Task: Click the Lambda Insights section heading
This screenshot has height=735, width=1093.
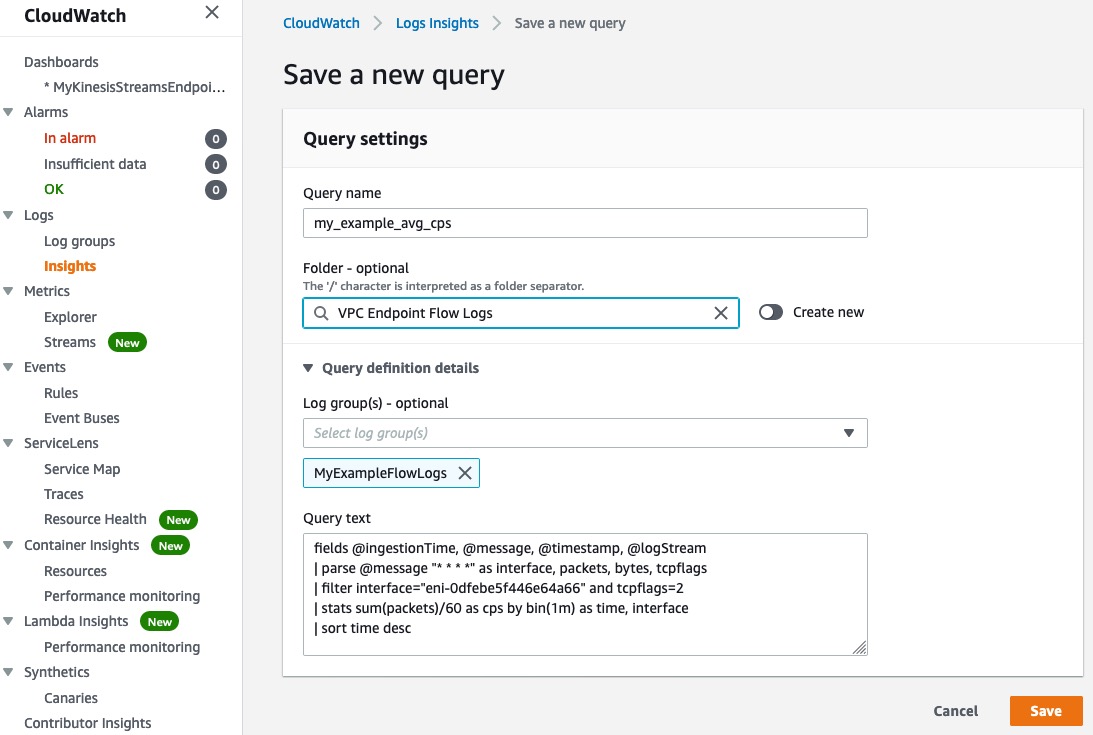Action: [x=76, y=621]
